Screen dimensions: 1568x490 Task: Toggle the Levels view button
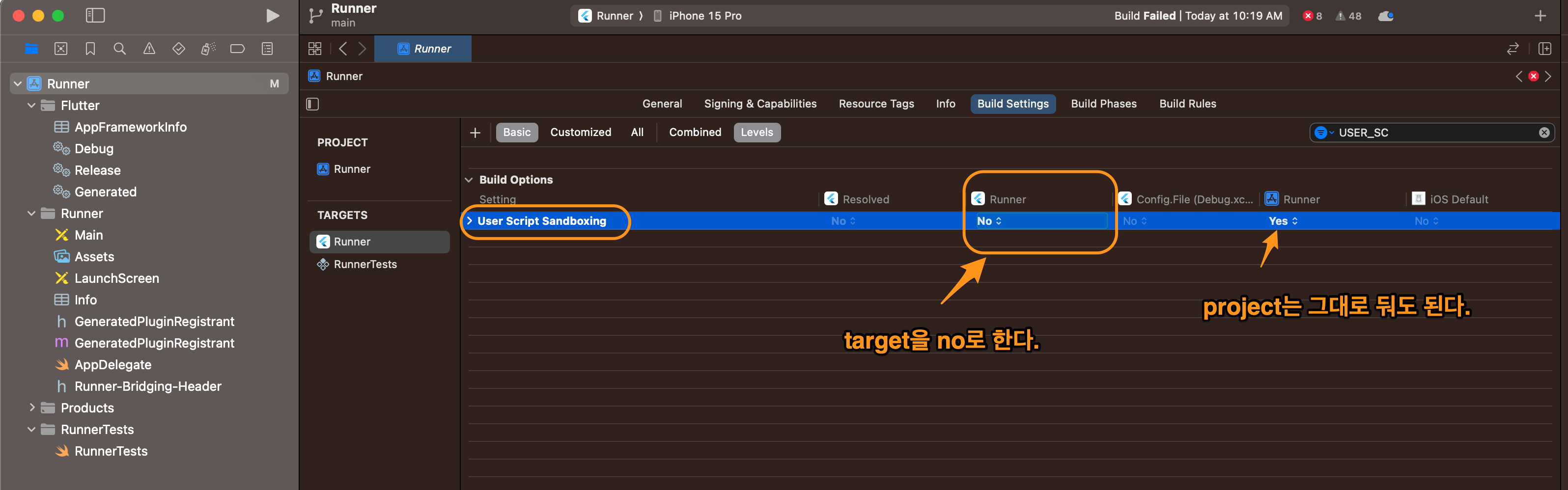(756, 133)
